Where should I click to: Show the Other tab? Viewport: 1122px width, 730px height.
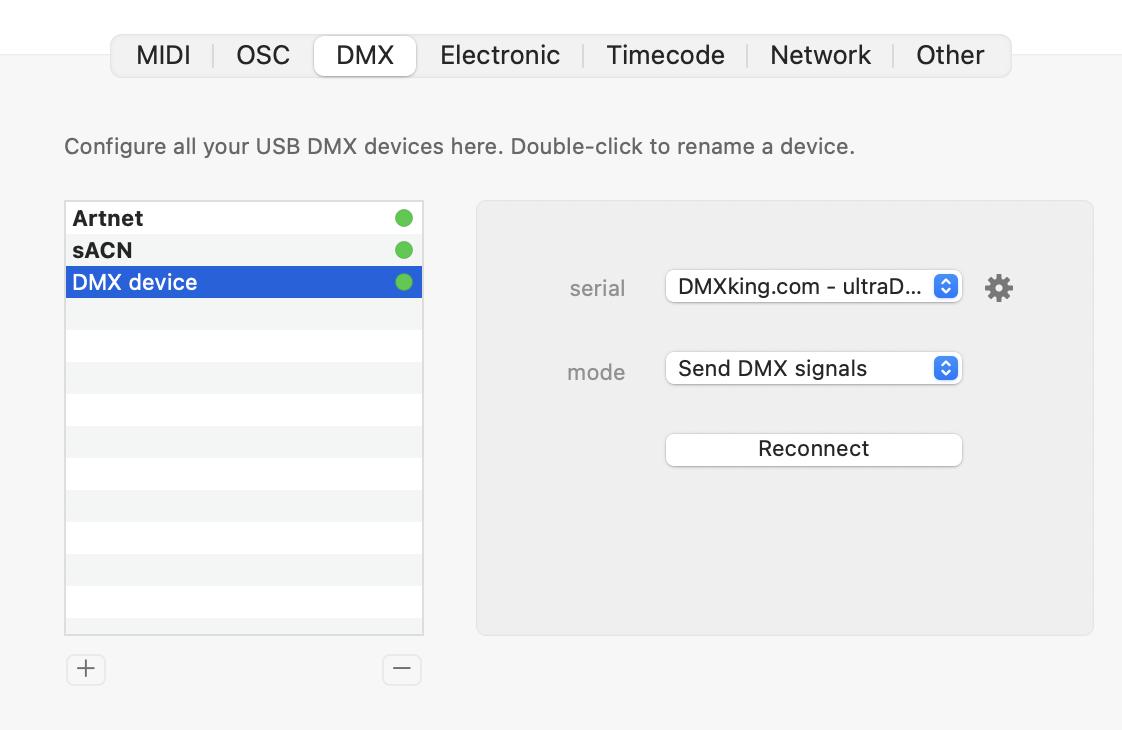click(x=950, y=55)
